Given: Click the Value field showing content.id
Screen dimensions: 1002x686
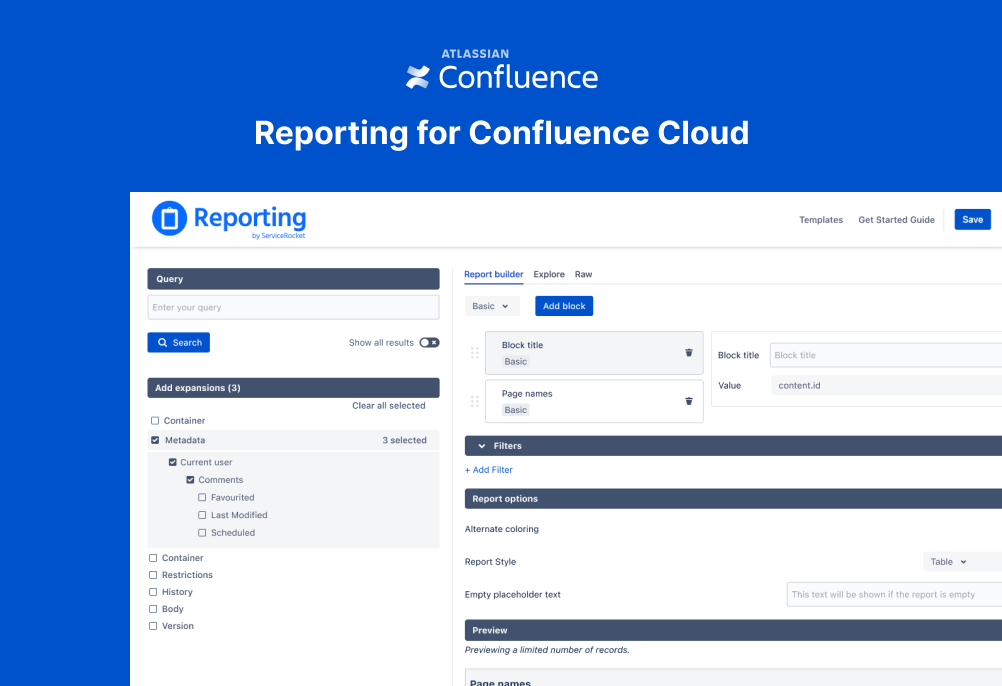Looking at the screenshot, I should (887, 386).
